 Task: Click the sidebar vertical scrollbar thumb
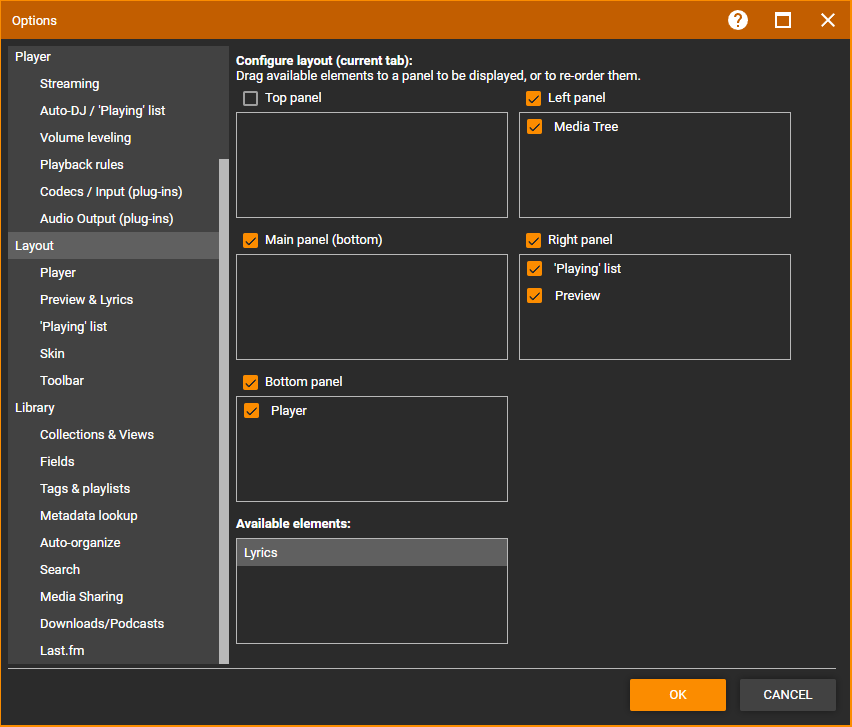(x=224, y=411)
